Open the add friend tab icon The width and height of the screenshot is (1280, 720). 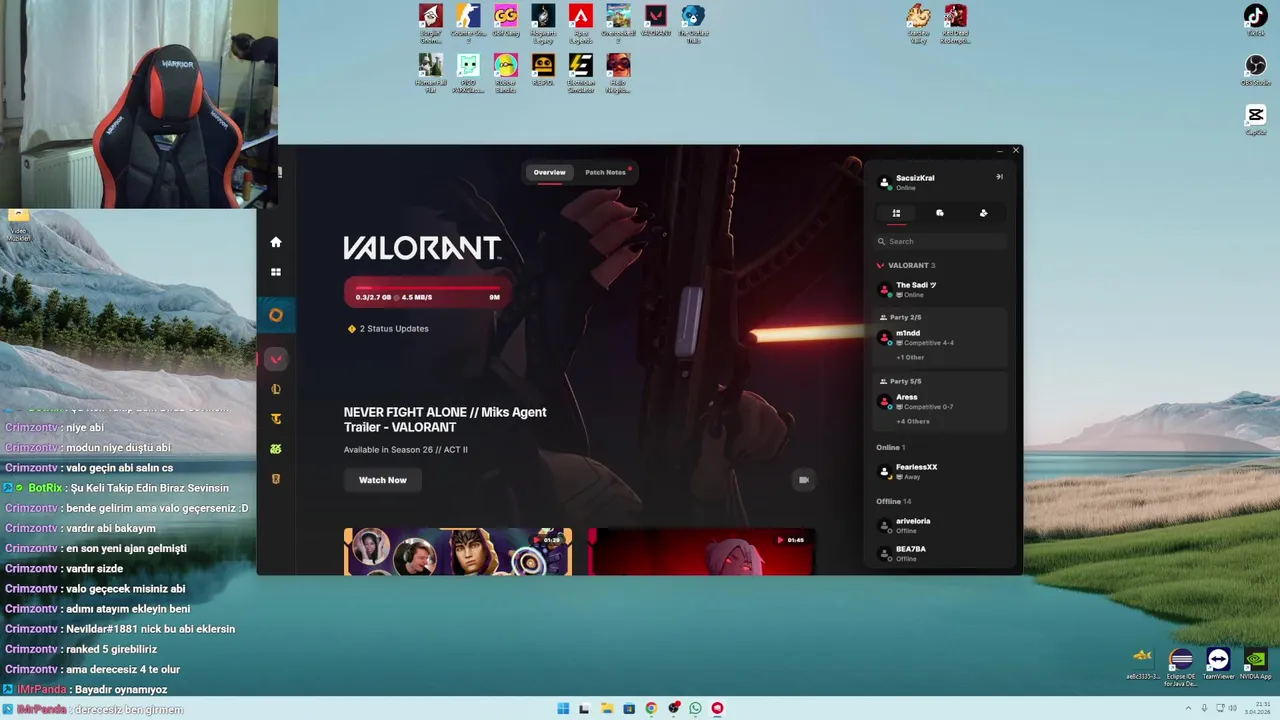coord(983,213)
